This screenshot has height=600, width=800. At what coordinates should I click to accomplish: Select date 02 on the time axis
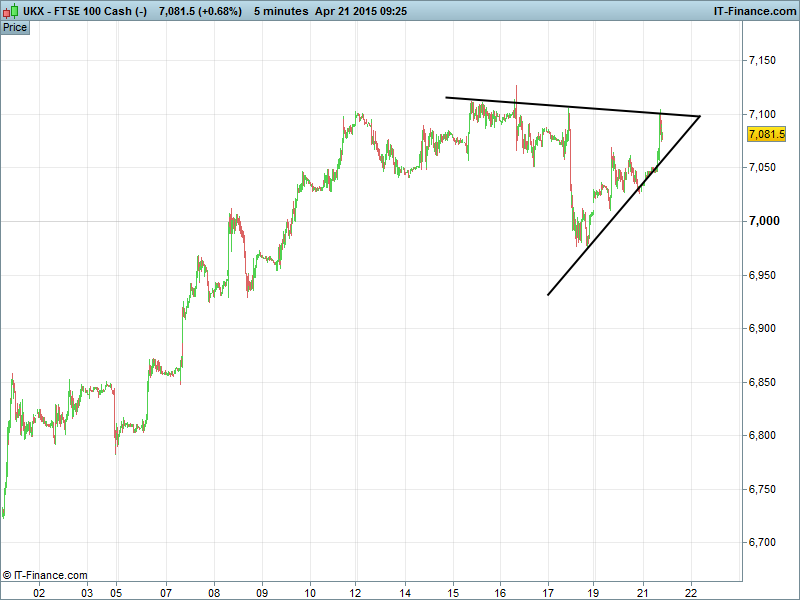[x=39, y=591]
